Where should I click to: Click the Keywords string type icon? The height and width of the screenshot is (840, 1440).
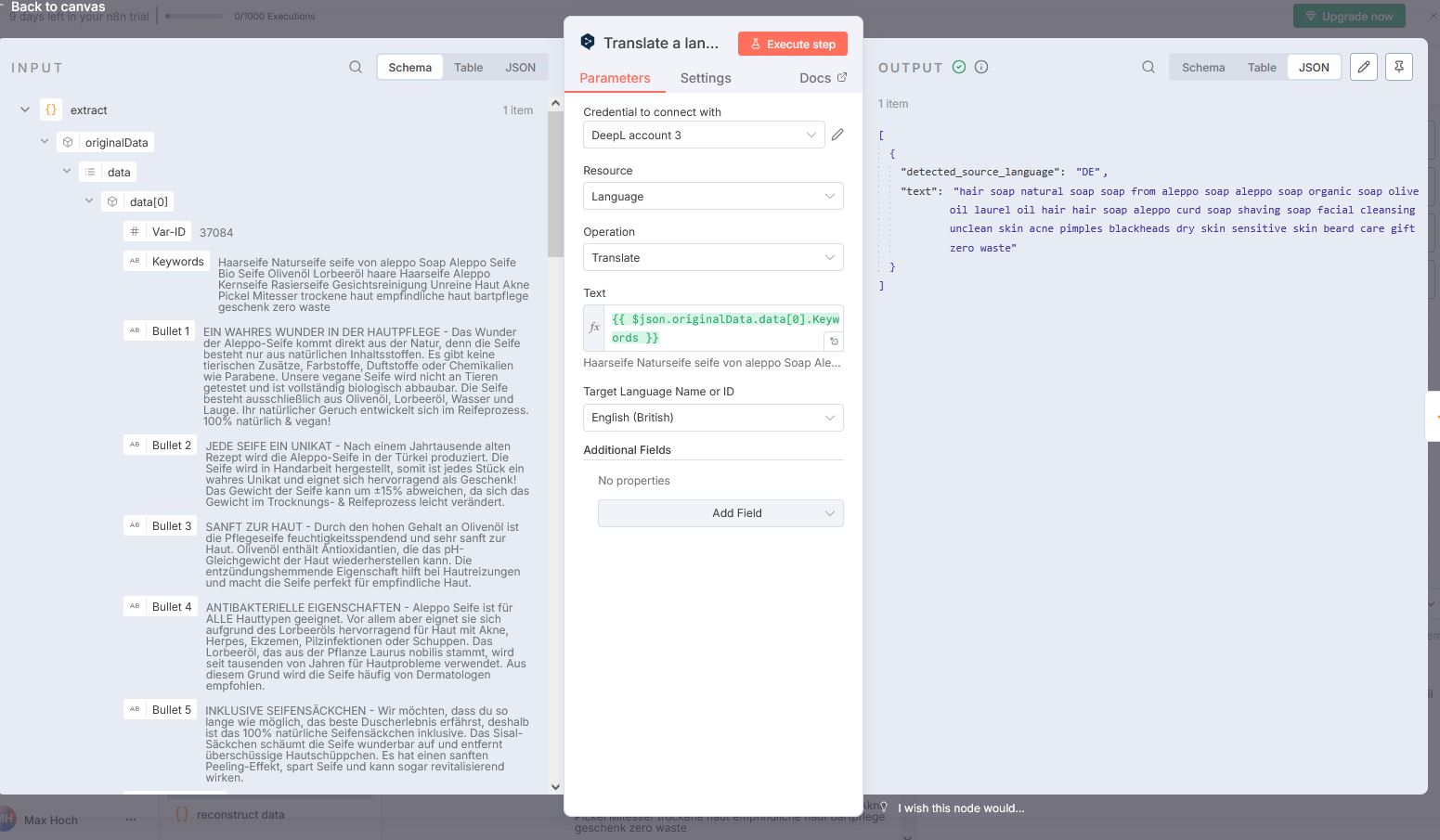135,261
